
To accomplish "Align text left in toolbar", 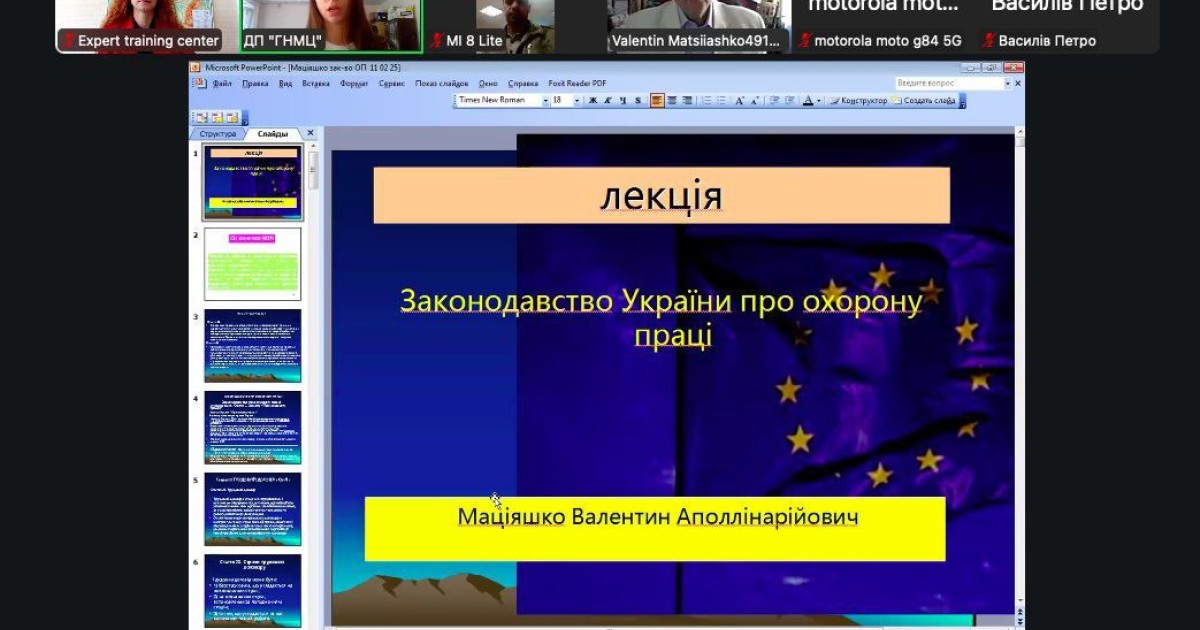I will pyautogui.click(x=657, y=100).
